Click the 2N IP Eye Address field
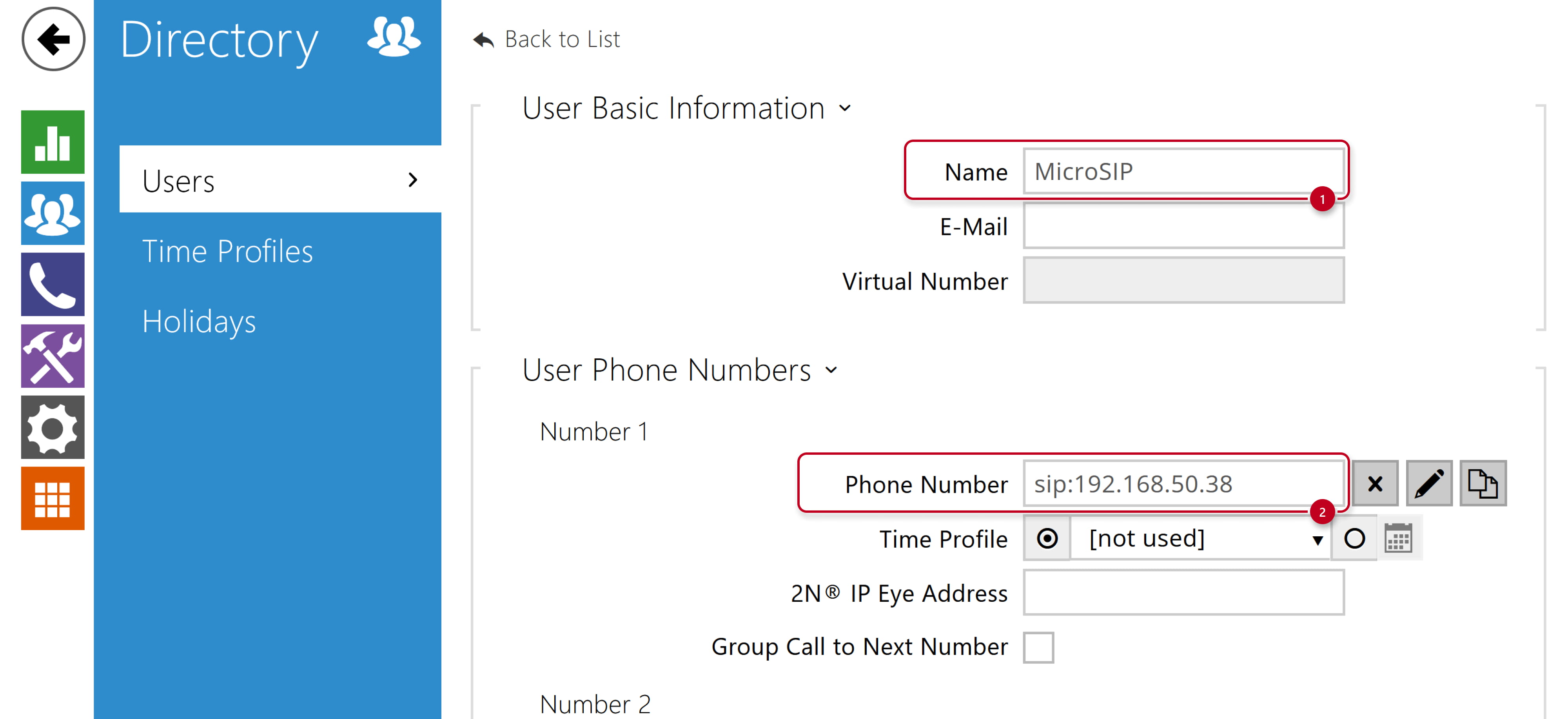 coord(1183,593)
